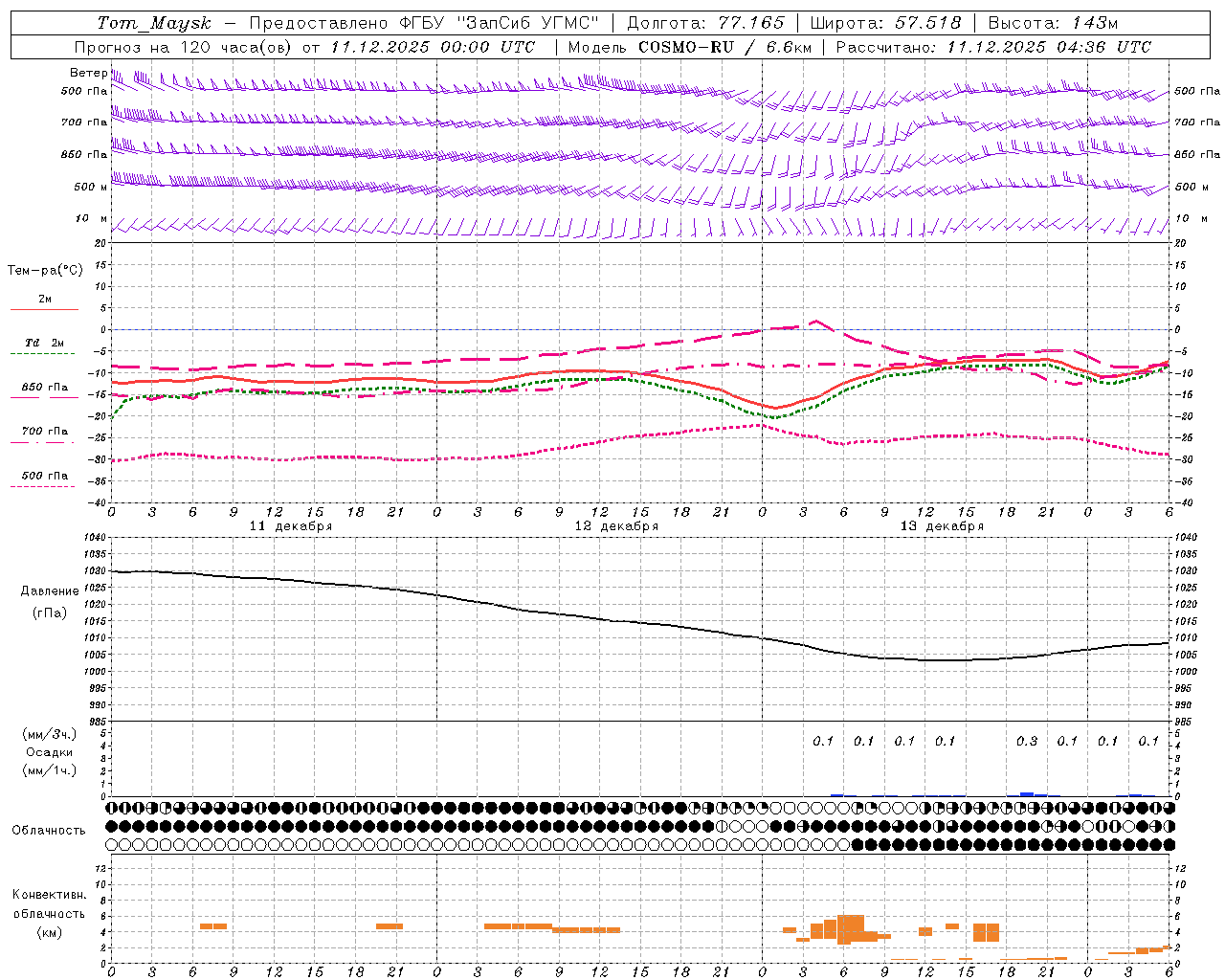Screen dimensions: 1225x980
Task: Click the 700 гПа wind level label on right
Action: tap(1197, 122)
